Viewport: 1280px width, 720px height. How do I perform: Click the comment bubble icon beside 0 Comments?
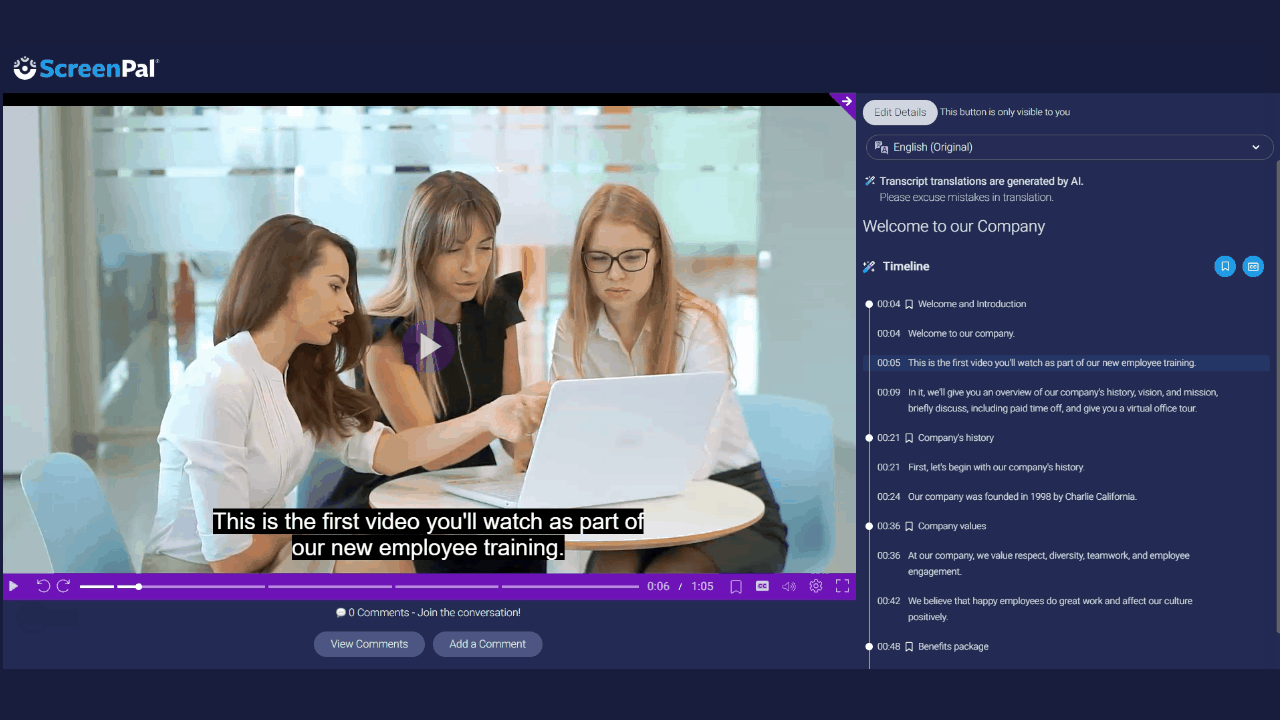click(x=341, y=612)
